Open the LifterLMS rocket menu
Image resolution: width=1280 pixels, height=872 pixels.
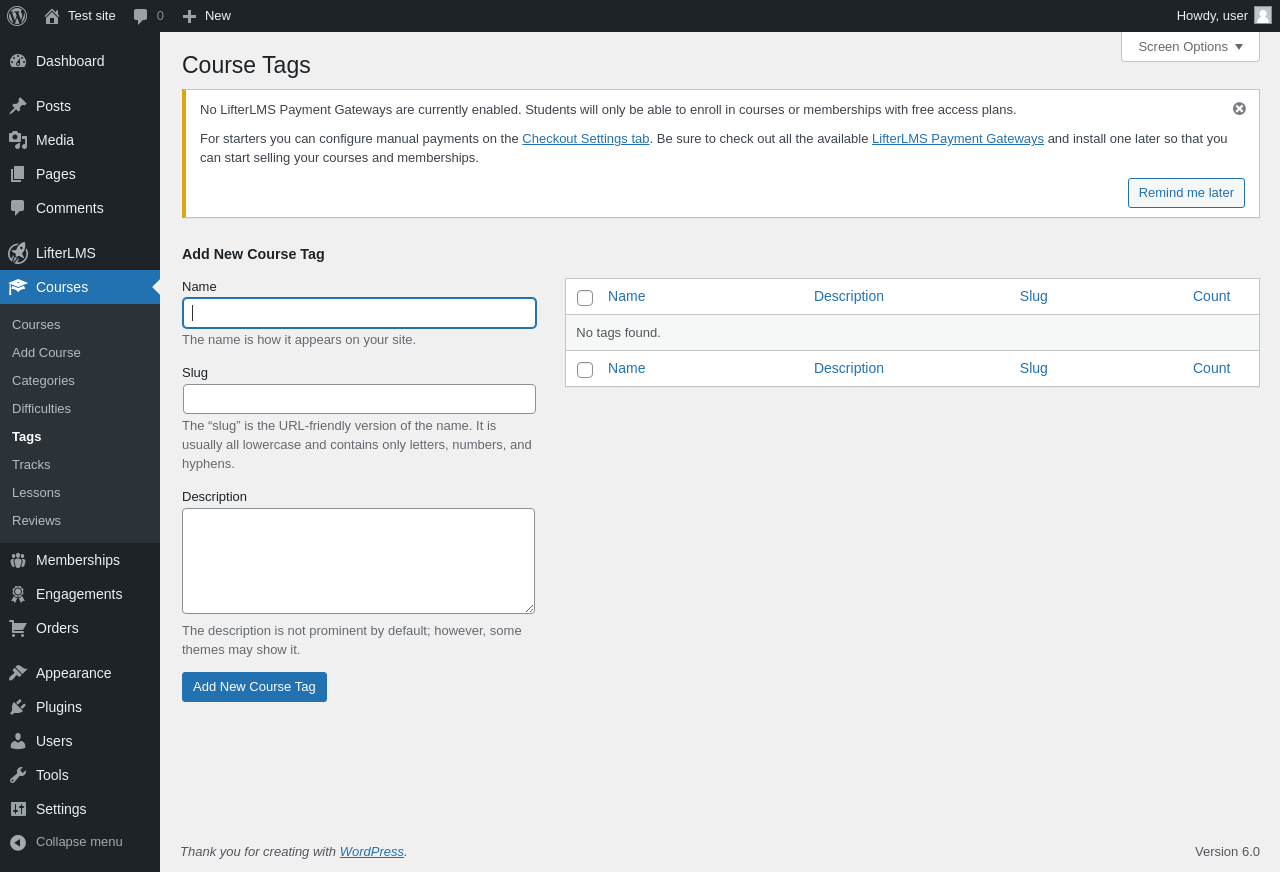pyautogui.click(x=18, y=253)
